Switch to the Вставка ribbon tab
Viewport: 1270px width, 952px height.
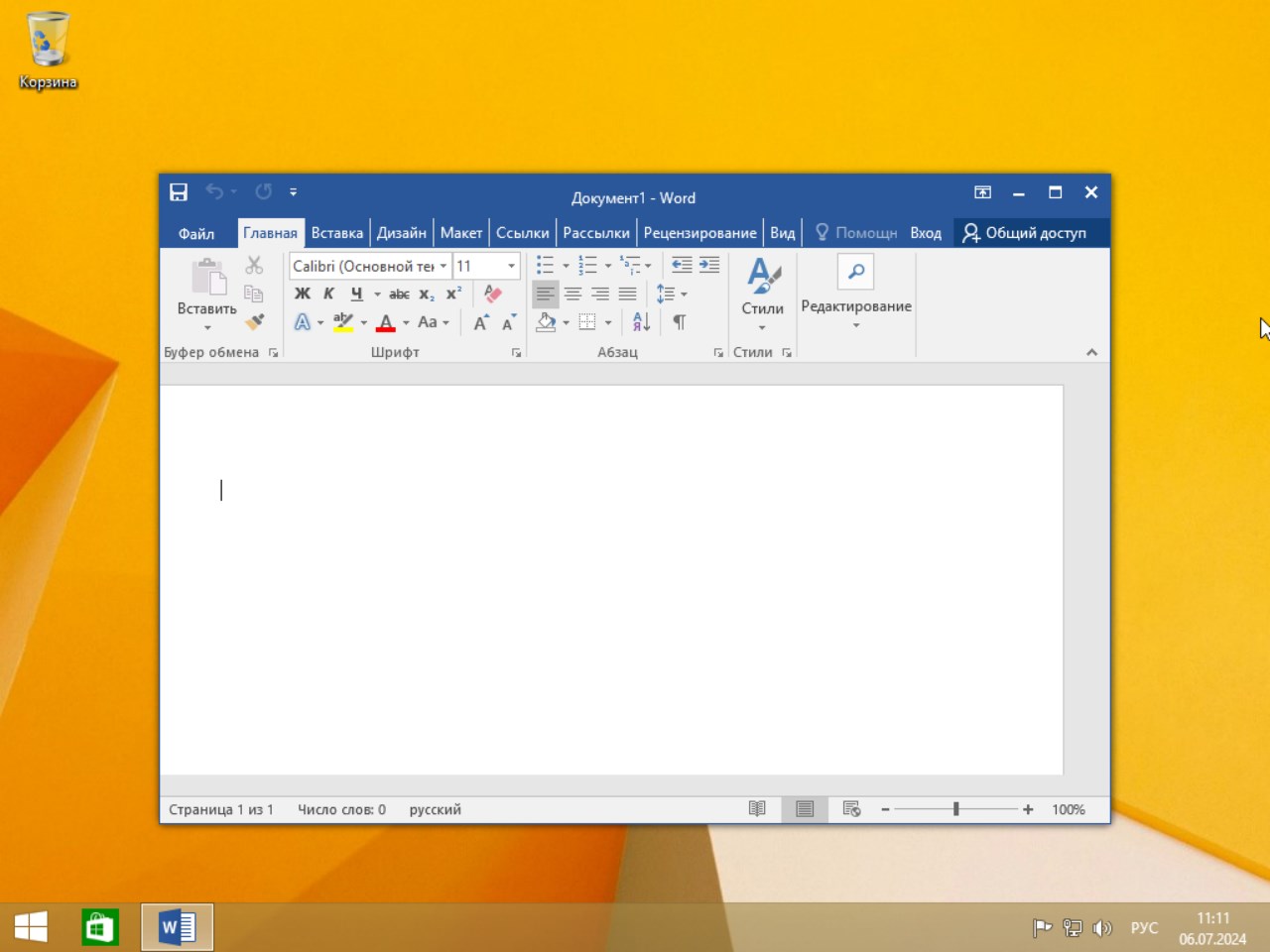coord(336,232)
